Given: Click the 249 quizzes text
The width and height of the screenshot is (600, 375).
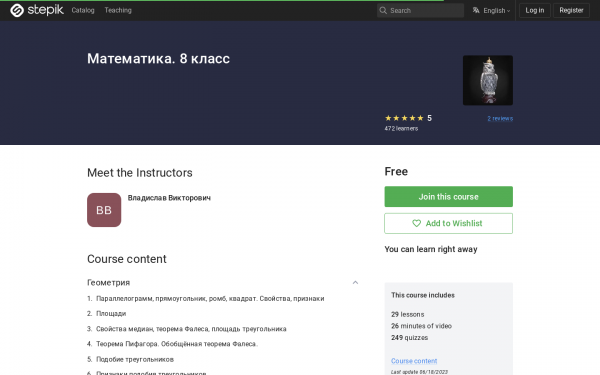Looking at the screenshot, I should click(x=409, y=338).
